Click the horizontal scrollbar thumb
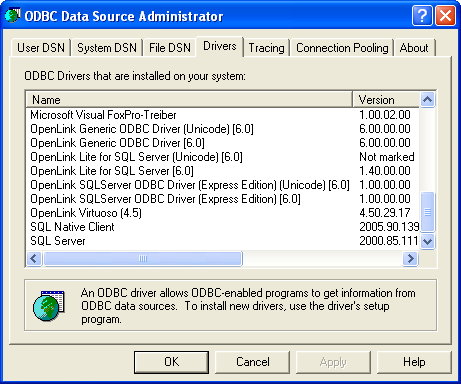 click(x=143, y=258)
